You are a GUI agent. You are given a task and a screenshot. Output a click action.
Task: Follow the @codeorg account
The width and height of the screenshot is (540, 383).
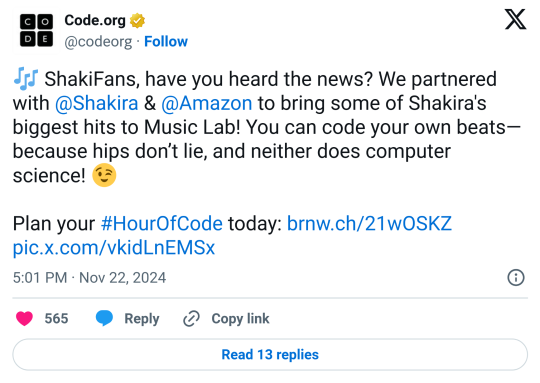pos(166,42)
